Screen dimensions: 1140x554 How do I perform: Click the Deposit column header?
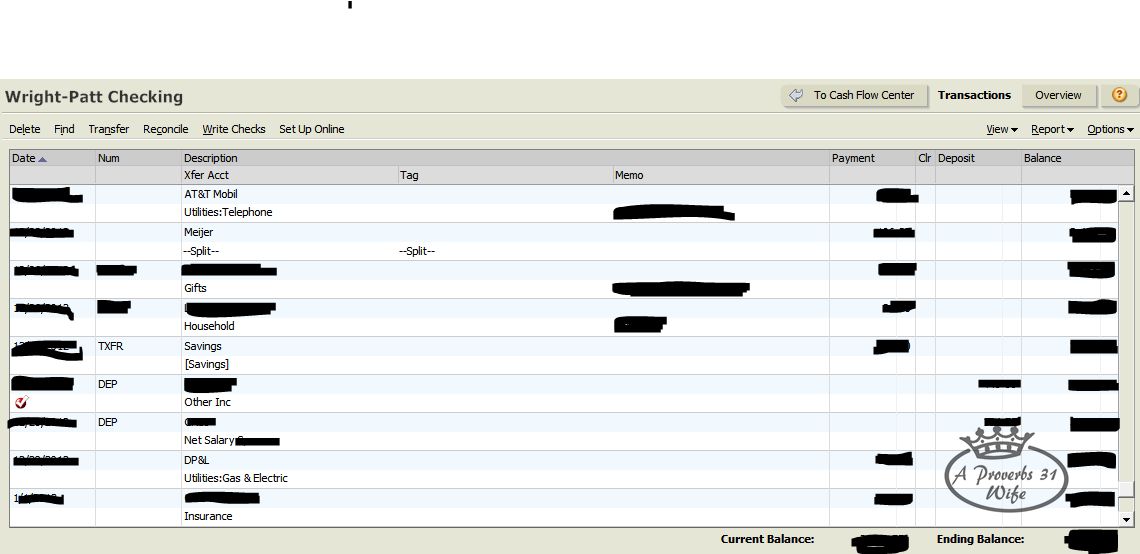tap(978, 158)
